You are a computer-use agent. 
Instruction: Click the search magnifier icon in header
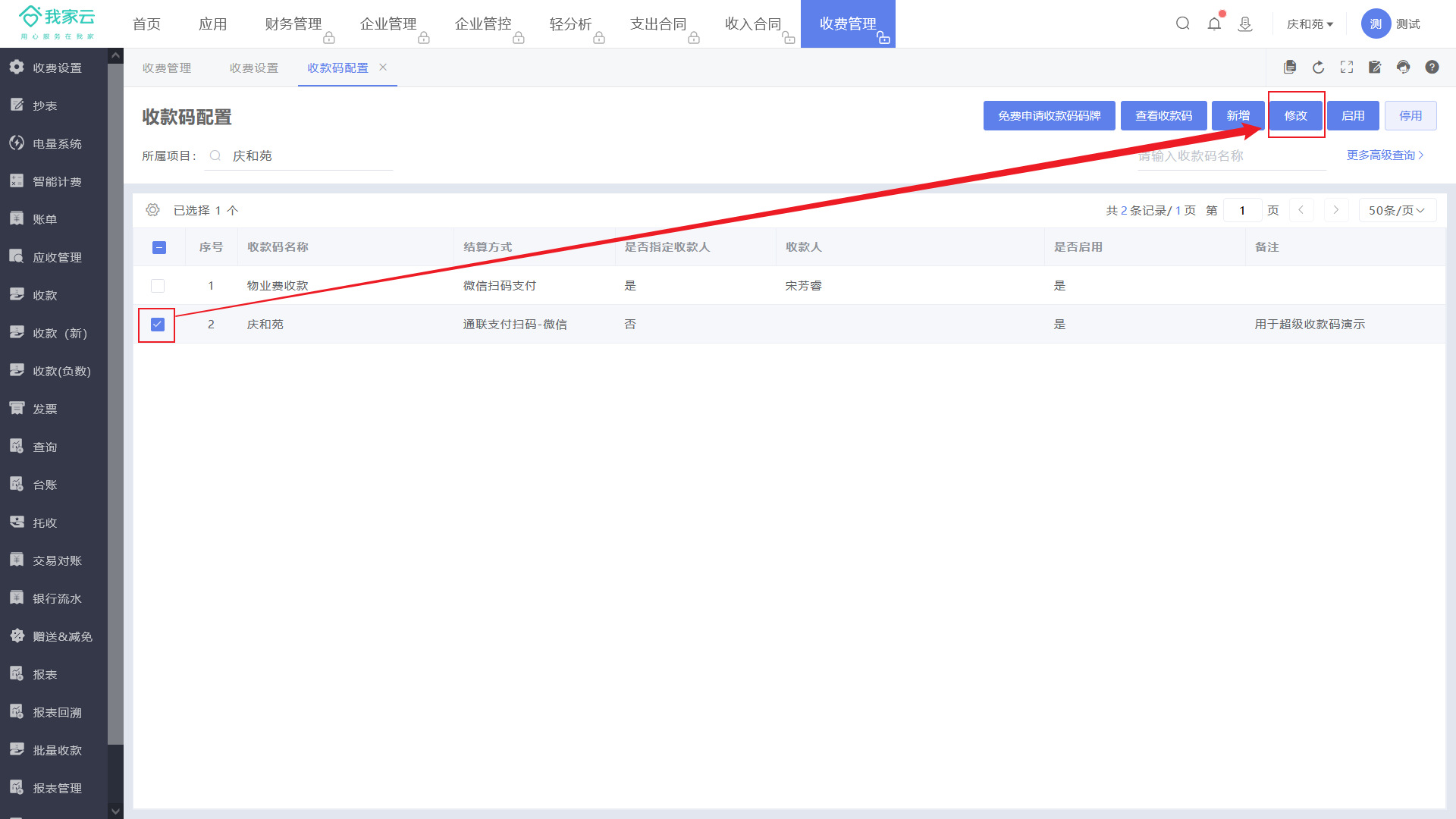pyautogui.click(x=1182, y=24)
